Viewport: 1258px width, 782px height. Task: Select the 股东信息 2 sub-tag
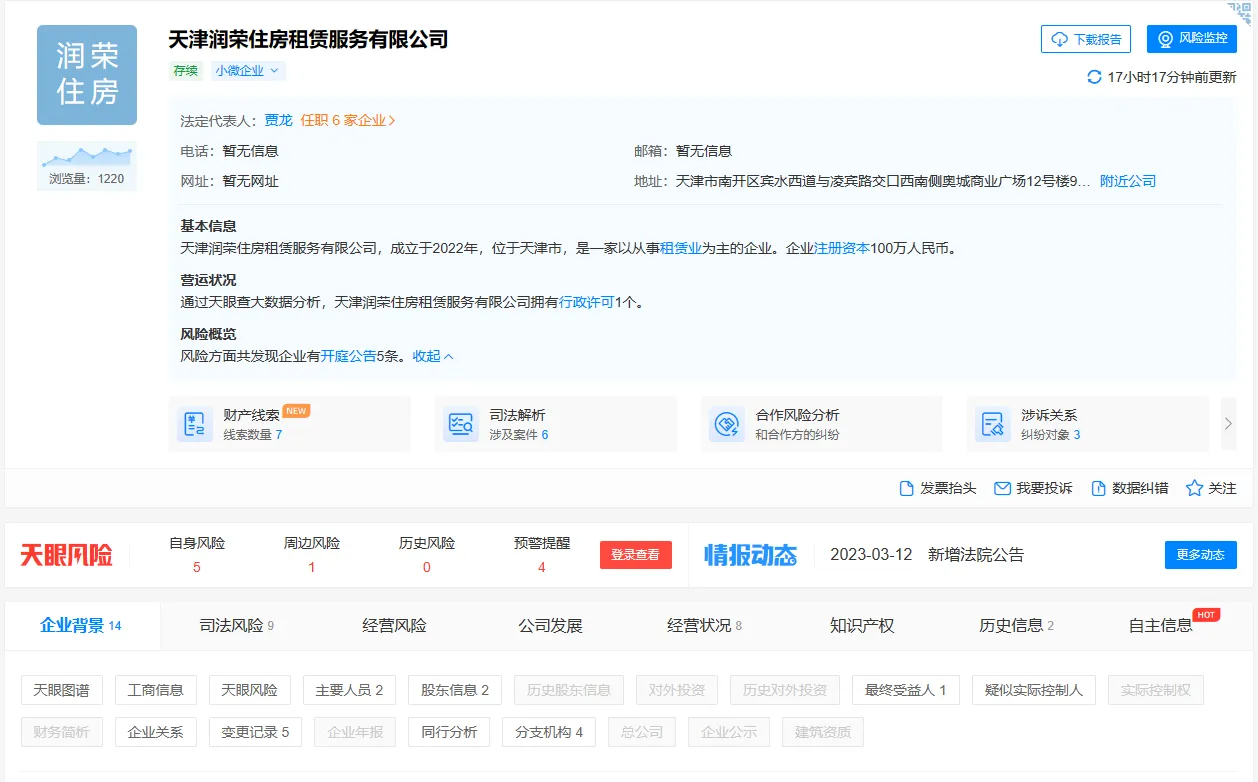(x=455, y=690)
